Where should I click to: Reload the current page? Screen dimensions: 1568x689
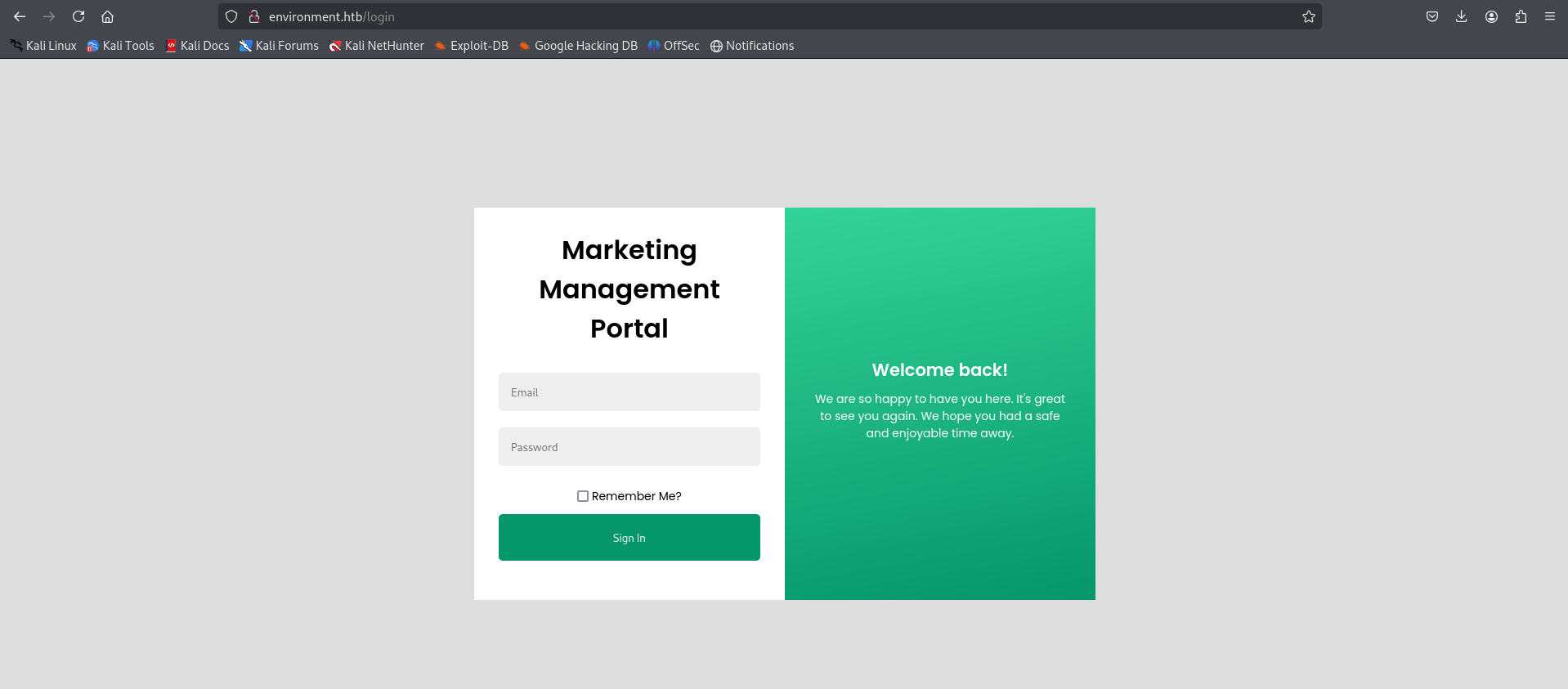[78, 16]
